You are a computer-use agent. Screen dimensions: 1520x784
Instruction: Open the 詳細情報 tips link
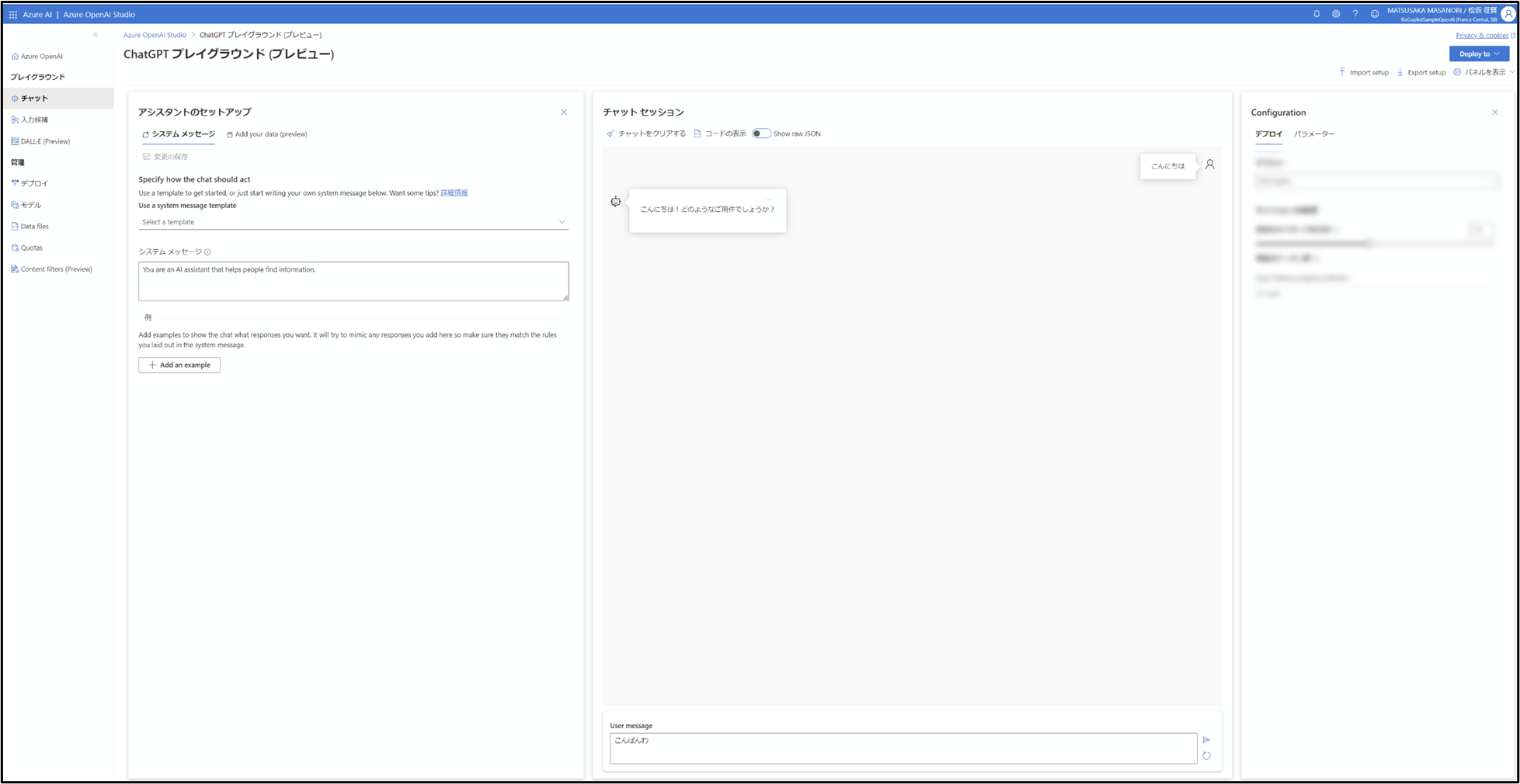click(454, 193)
